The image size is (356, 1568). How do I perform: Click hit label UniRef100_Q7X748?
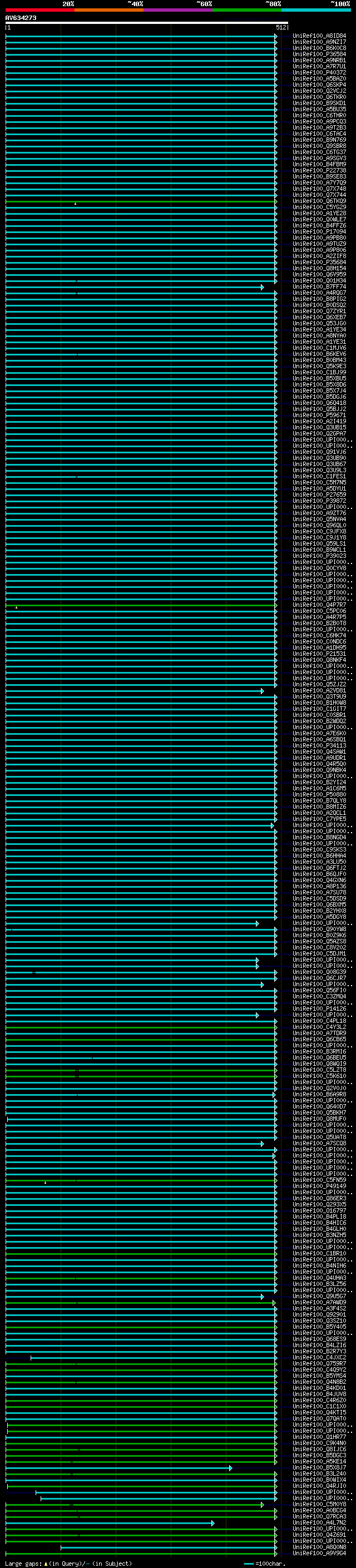pyautogui.click(x=319, y=189)
